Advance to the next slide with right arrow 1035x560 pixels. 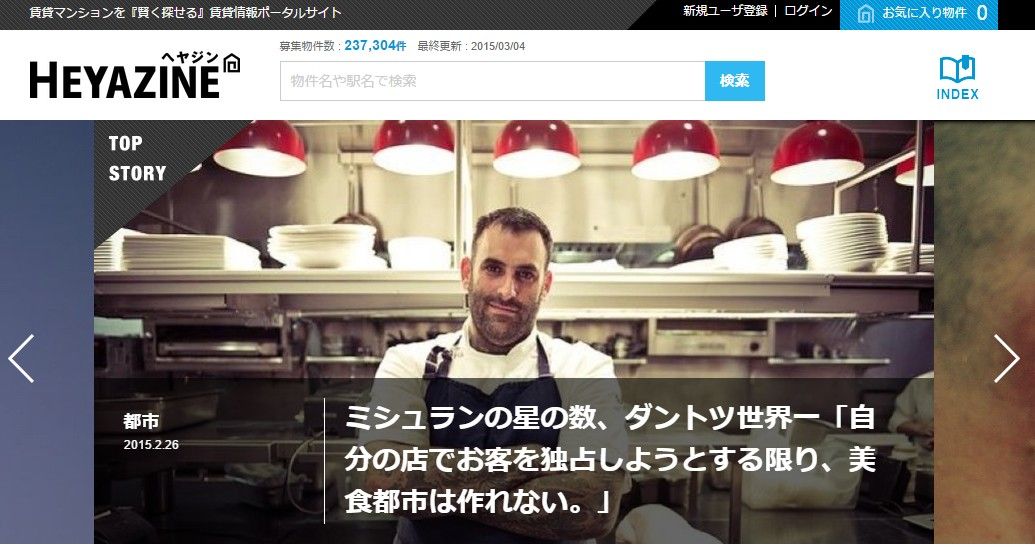pyautogui.click(x=1007, y=359)
